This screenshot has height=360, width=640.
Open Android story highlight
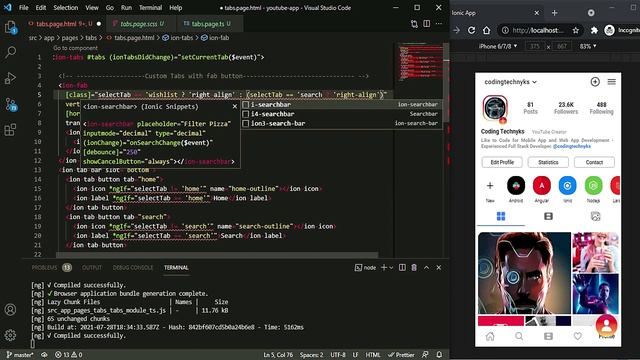pyautogui.click(x=516, y=185)
